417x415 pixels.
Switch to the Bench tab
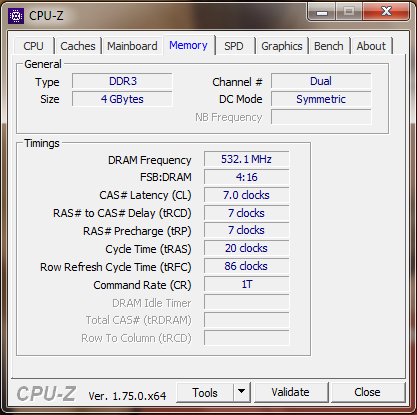329,46
